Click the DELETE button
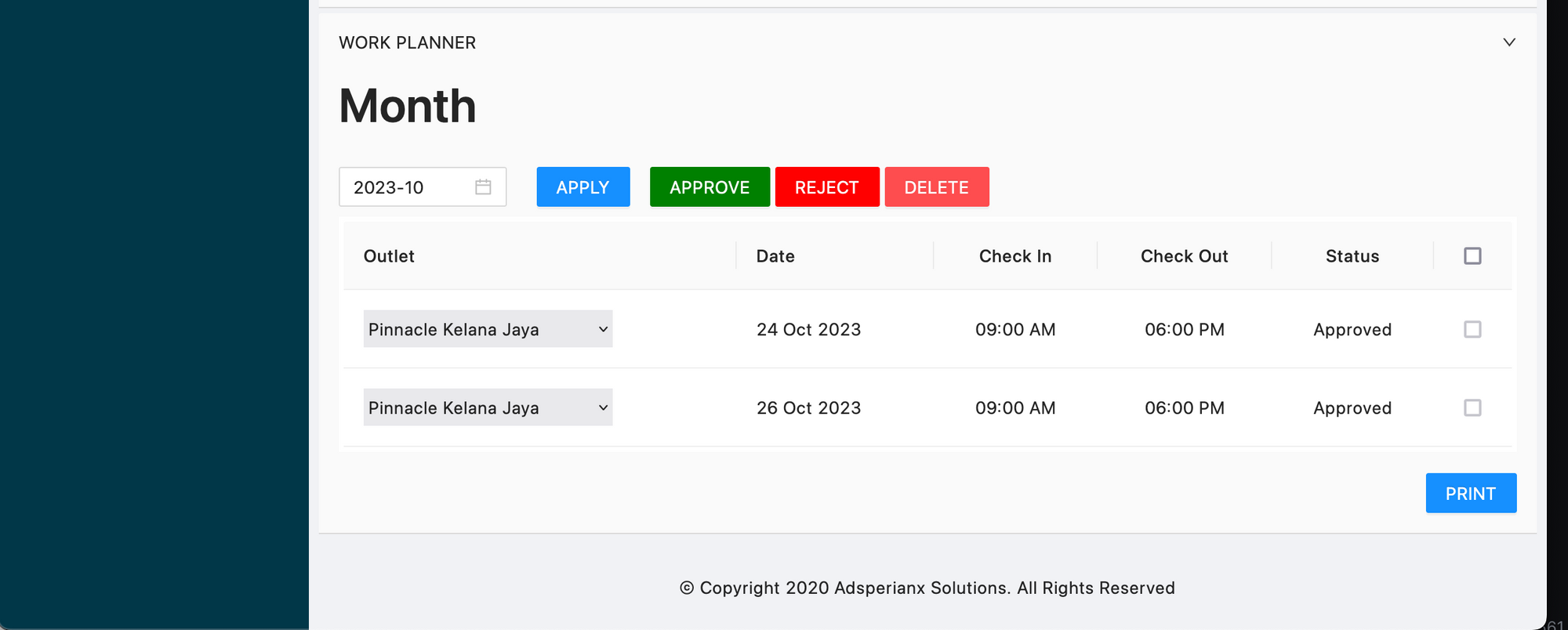Screen dimensions: 1568x630 tap(936, 187)
